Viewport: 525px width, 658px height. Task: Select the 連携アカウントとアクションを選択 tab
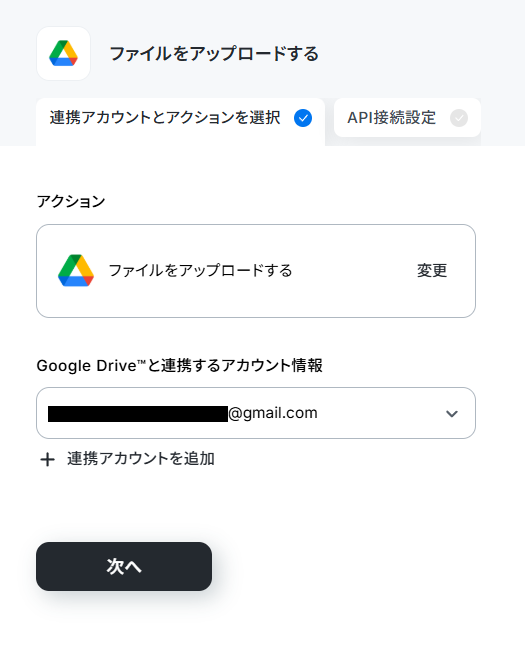point(180,122)
